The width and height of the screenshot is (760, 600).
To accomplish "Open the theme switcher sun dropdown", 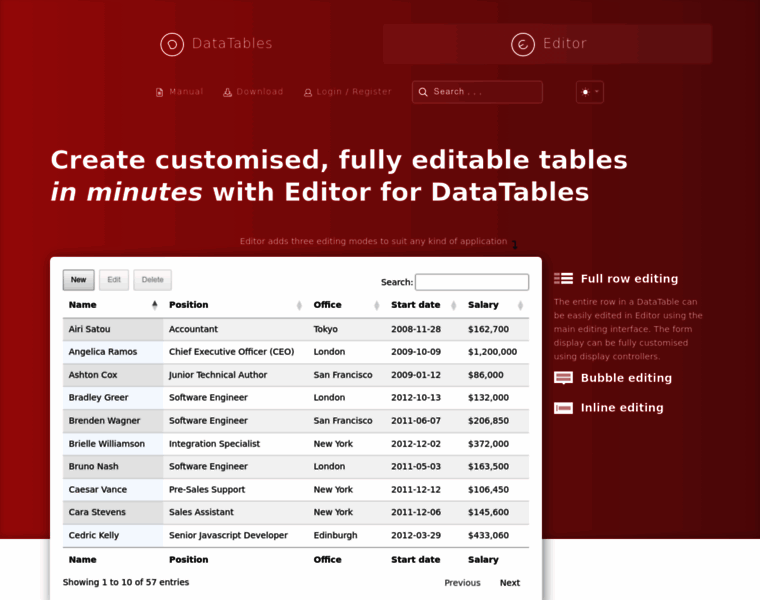I will click(x=590, y=92).
